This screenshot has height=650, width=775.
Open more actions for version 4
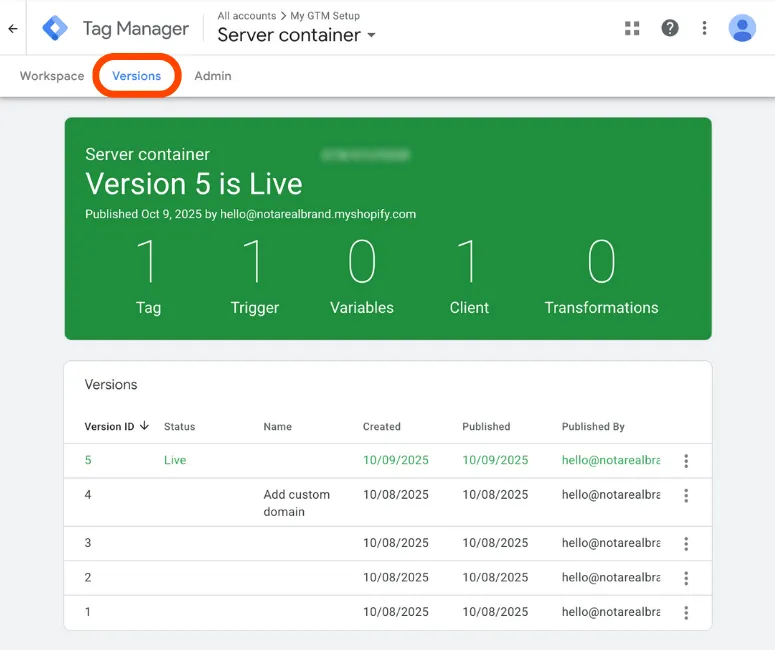click(686, 495)
